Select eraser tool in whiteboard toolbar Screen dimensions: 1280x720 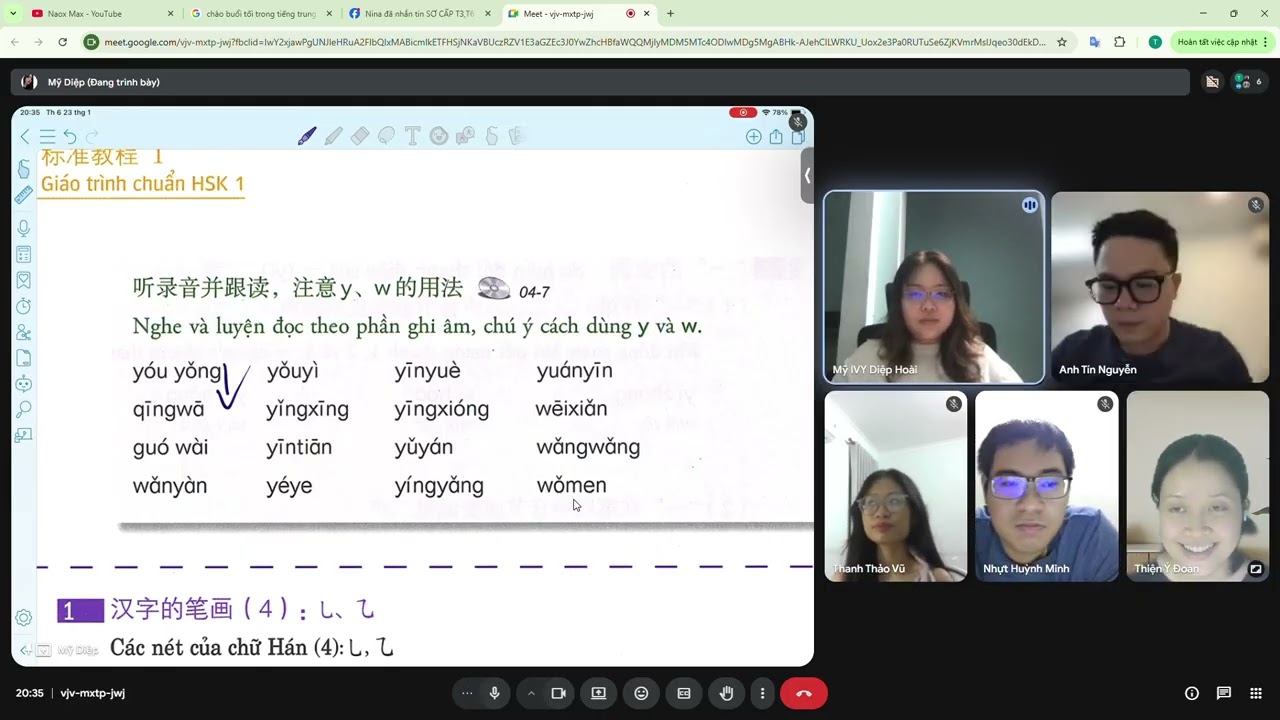360,136
